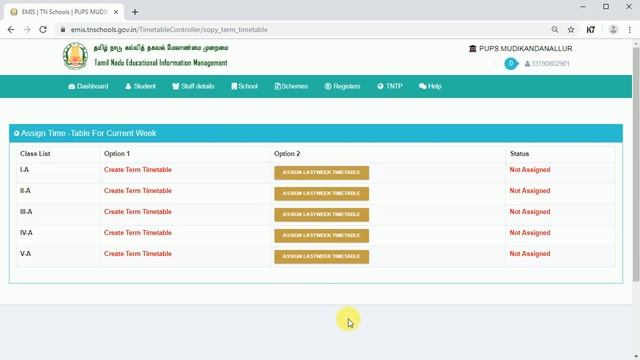640x360 pixels.
Task: Open the Schemes menu
Action: (x=291, y=86)
